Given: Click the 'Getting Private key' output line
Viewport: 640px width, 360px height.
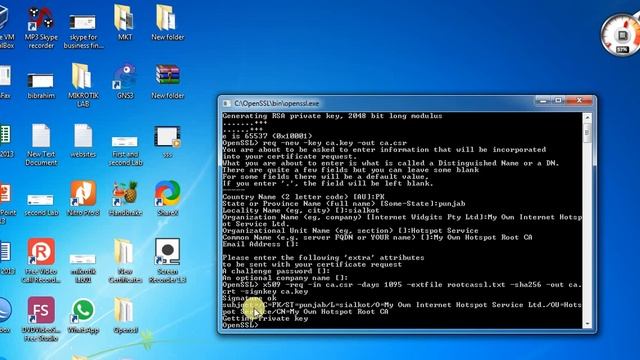Looking at the screenshot, I should point(265,318).
